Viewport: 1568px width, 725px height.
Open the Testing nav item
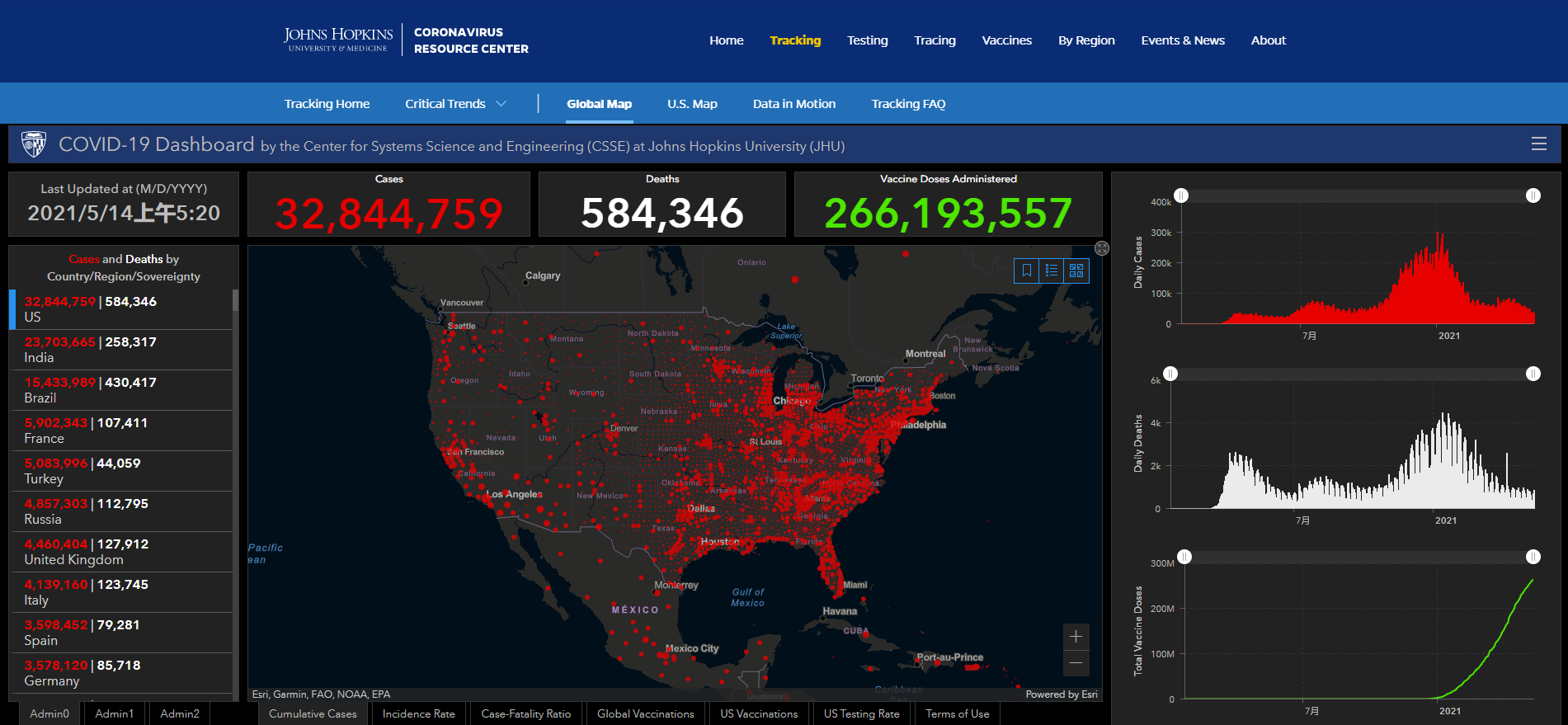868,40
